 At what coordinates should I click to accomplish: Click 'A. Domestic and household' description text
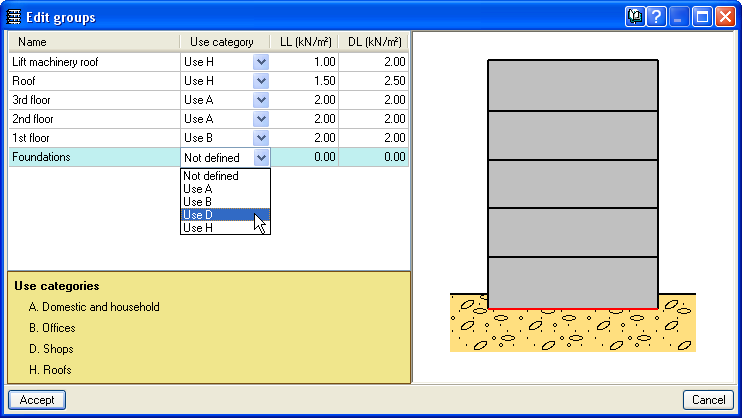(94, 307)
